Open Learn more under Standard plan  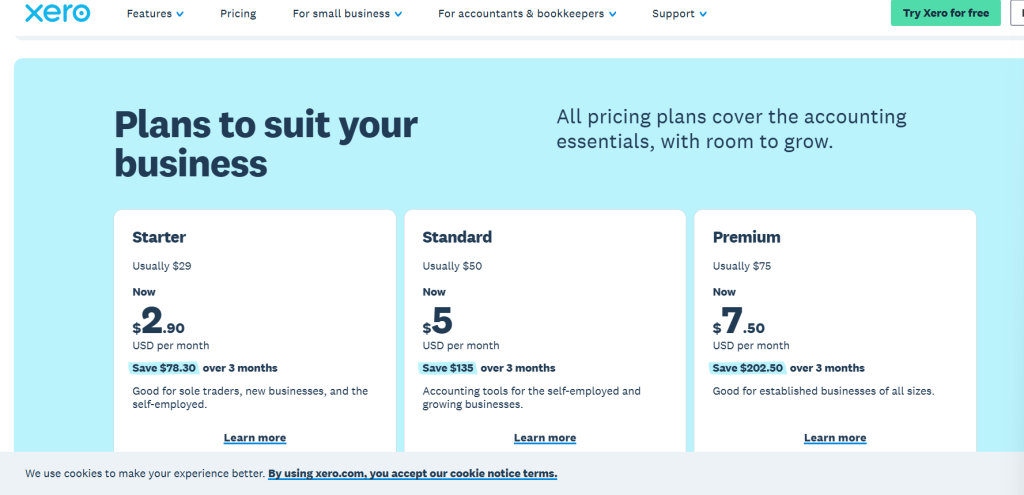pyautogui.click(x=545, y=438)
